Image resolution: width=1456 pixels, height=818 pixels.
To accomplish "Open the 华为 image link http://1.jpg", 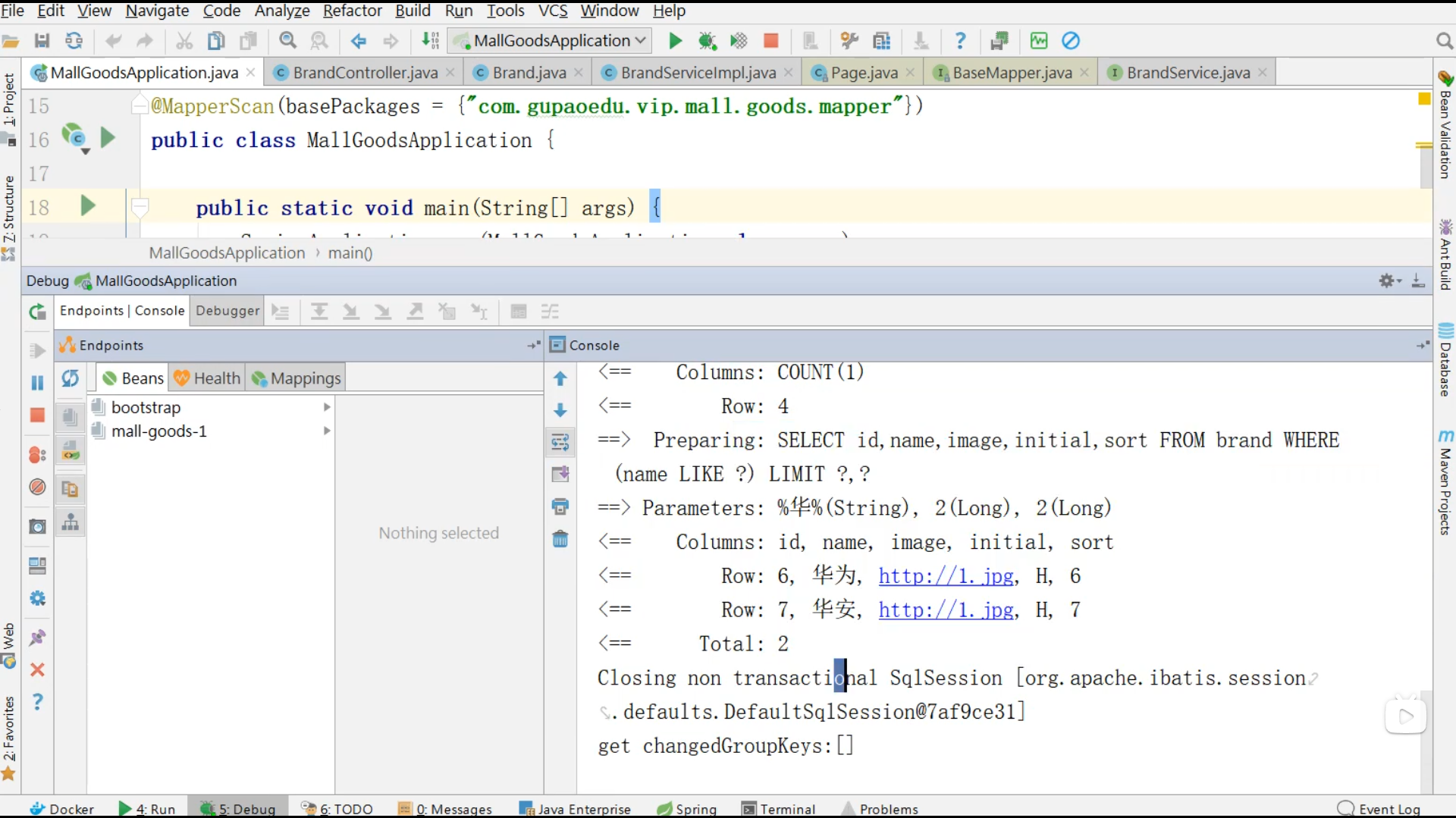I will coord(946,576).
